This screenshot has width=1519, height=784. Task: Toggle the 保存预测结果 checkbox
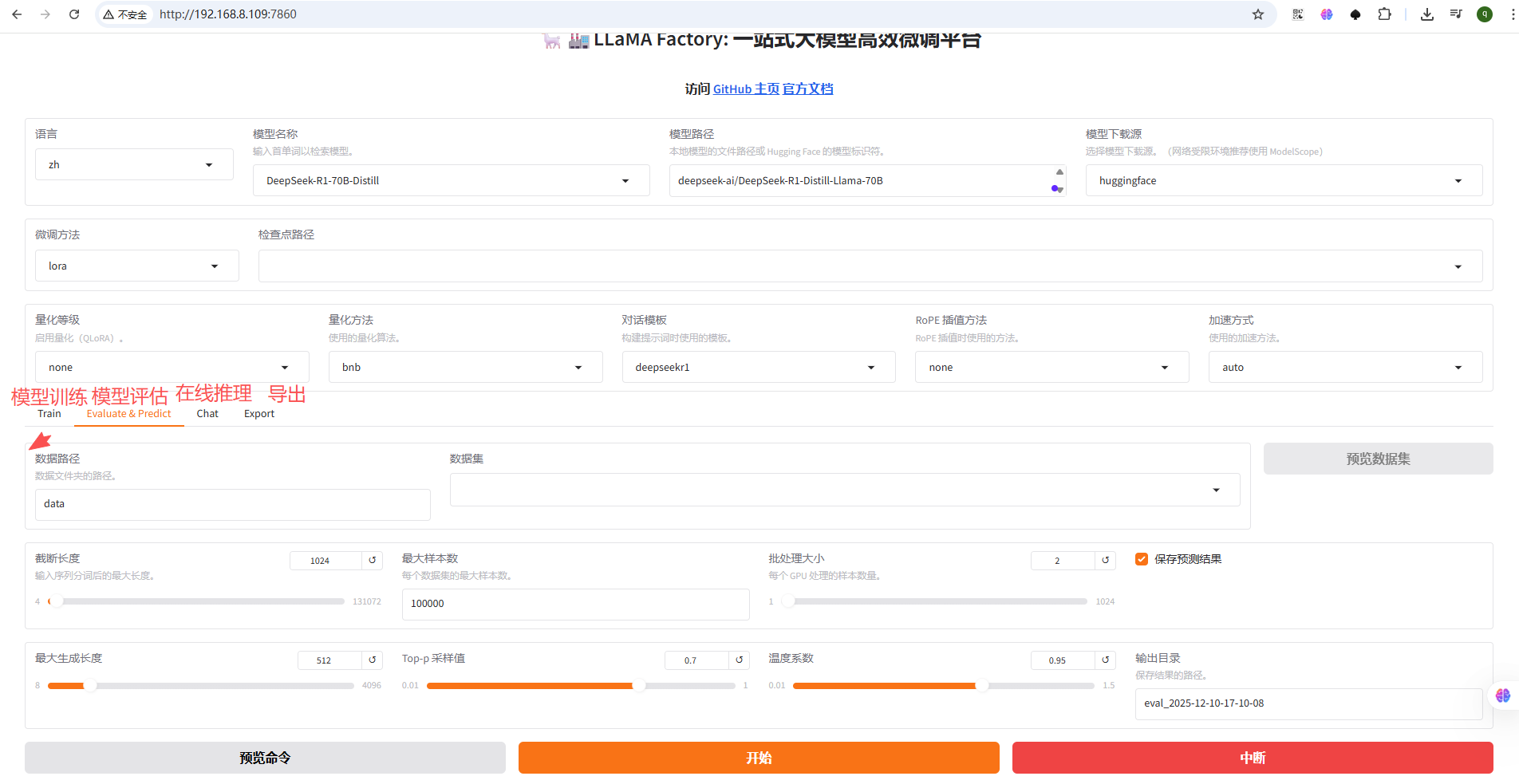point(1142,559)
